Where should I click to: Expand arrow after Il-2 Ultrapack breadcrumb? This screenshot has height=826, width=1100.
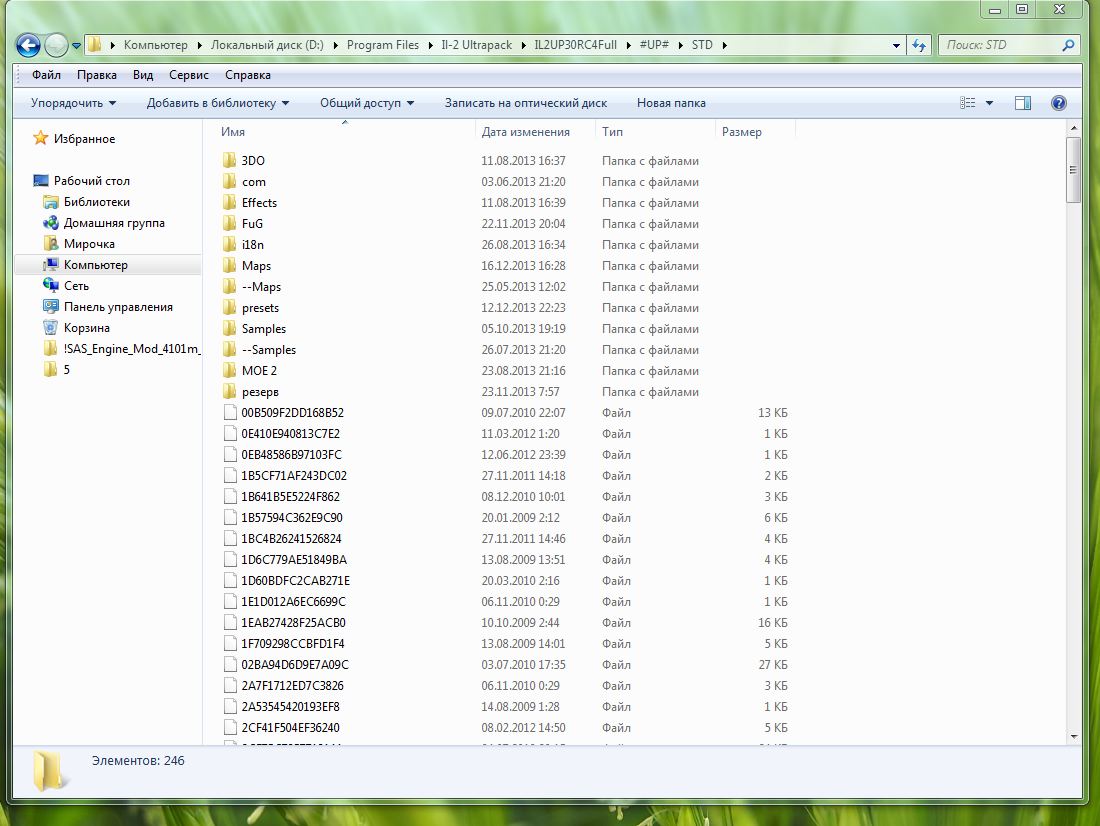(523, 46)
